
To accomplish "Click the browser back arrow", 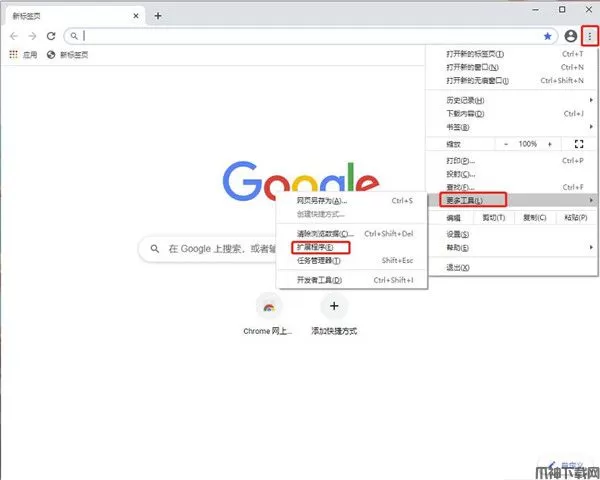I will tap(14, 36).
